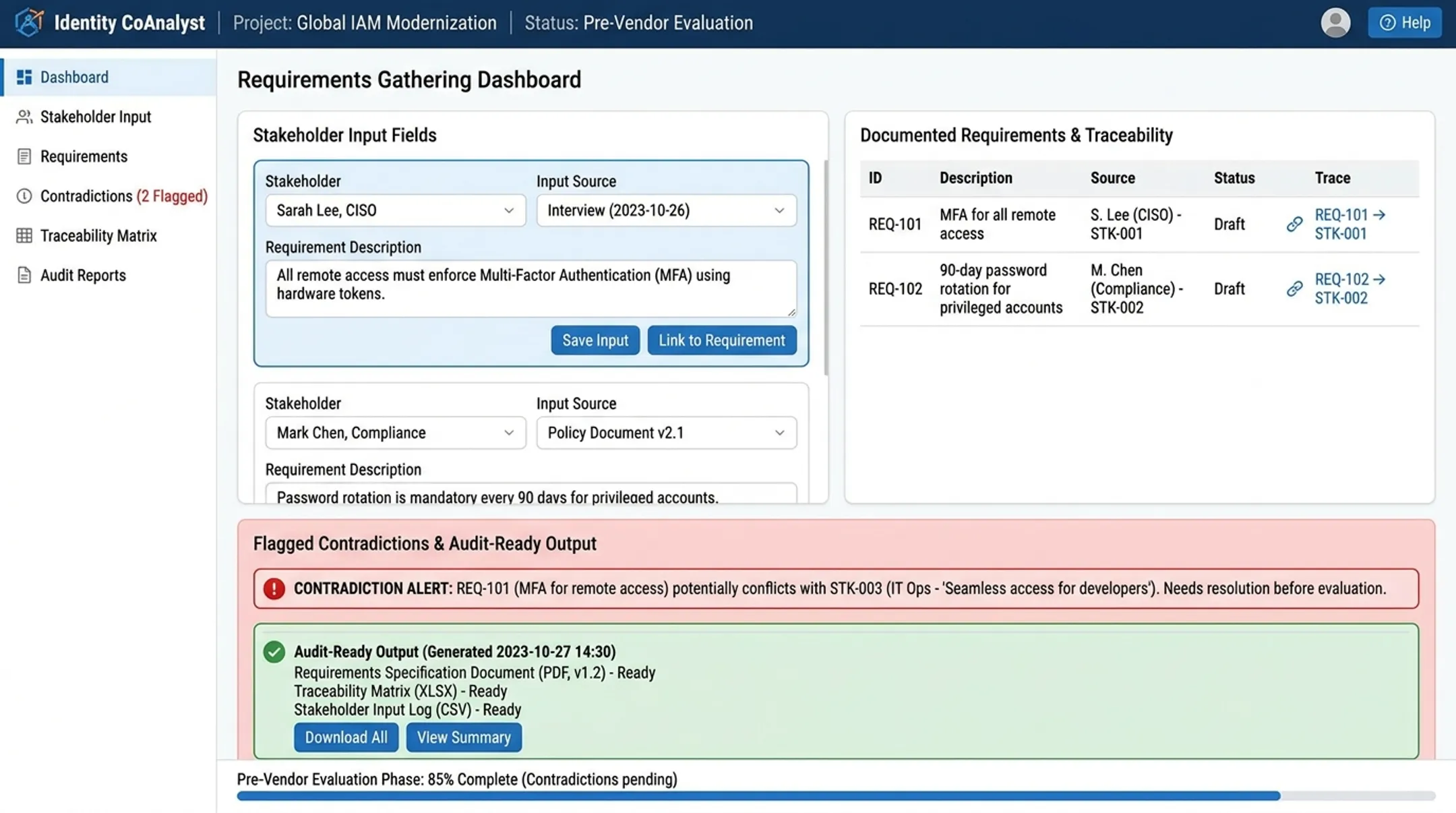Expand the Mark Chen, Compliance stakeholder dropdown
Viewport: 1456px width, 813px height.
[x=395, y=433]
